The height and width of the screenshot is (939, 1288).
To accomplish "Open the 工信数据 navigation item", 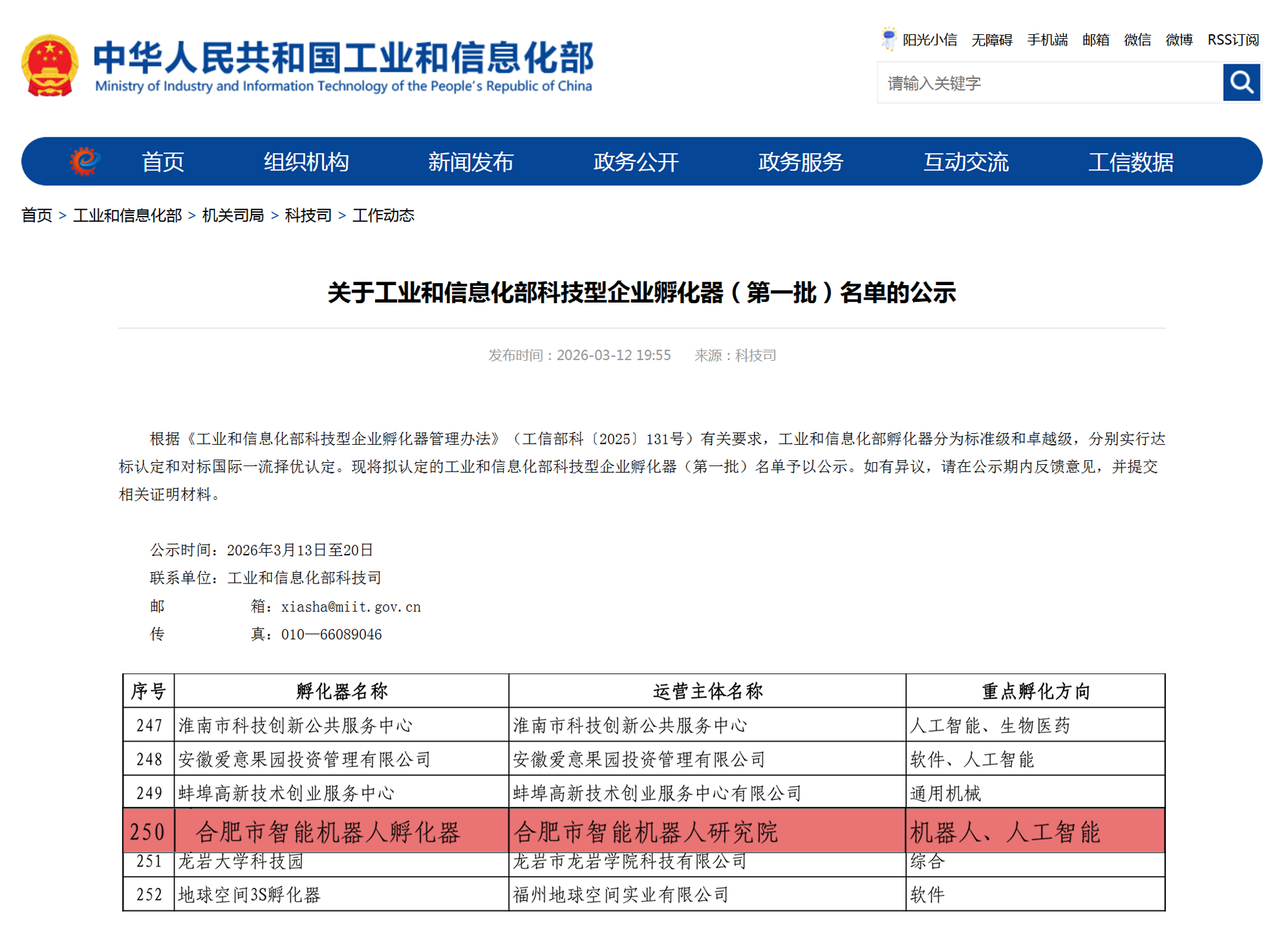I will pos(1130,162).
